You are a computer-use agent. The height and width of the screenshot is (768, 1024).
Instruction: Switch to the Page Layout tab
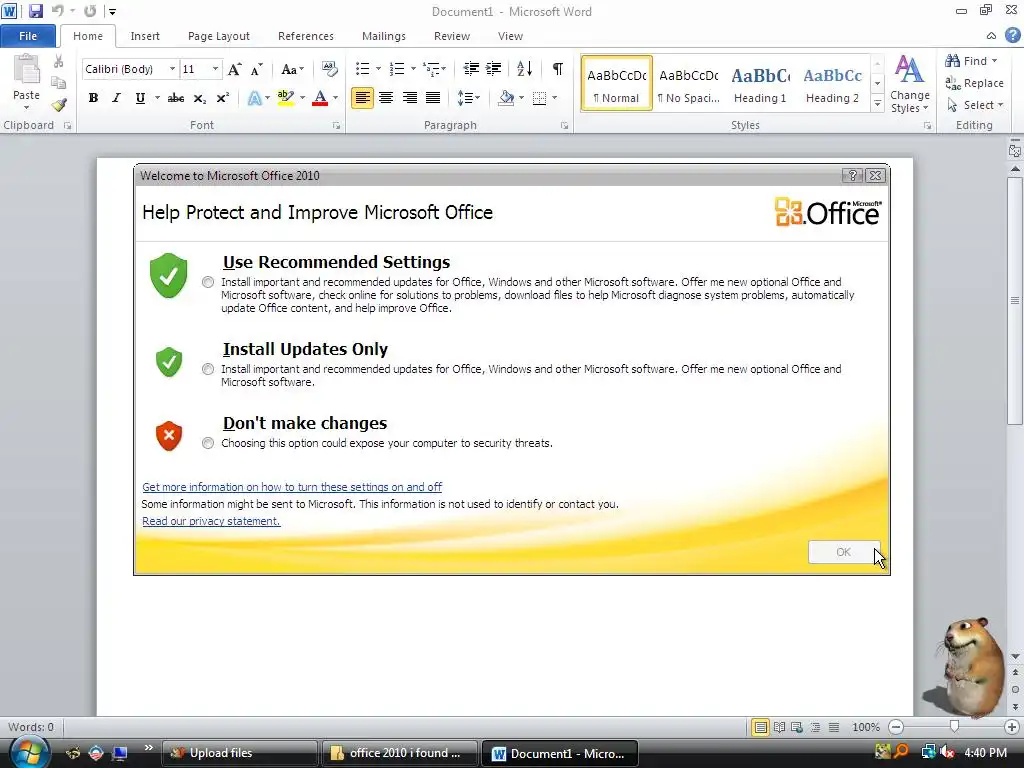[219, 36]
